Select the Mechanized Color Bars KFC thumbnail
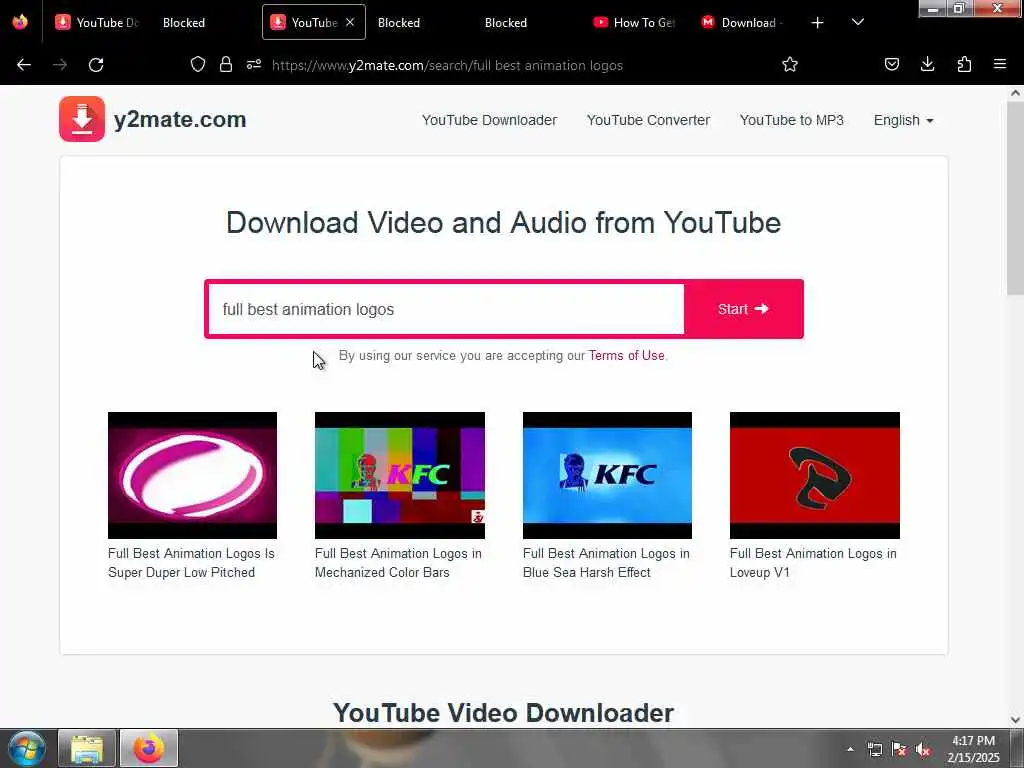Image resolution: width=1024 pixels, height=768 pixels. [400, 475]
